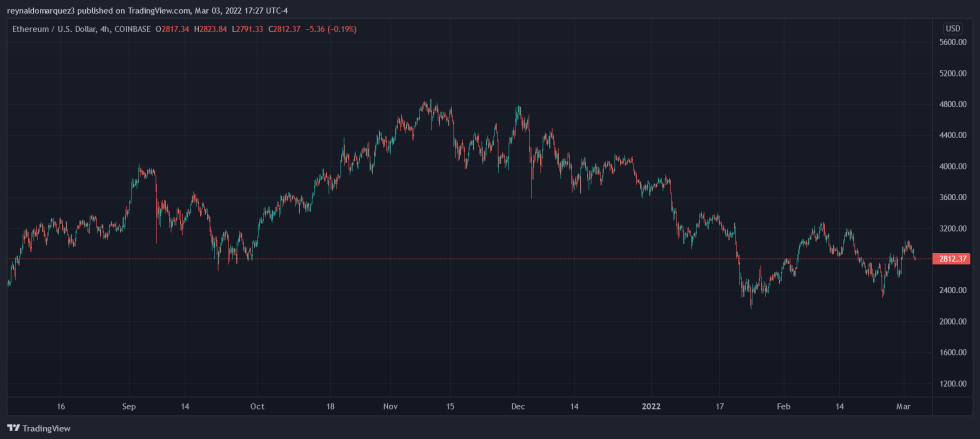The height and width of the screenshot is (439, 980).
Task: Click the Mar label on time axis
Action: click(904, 406)
